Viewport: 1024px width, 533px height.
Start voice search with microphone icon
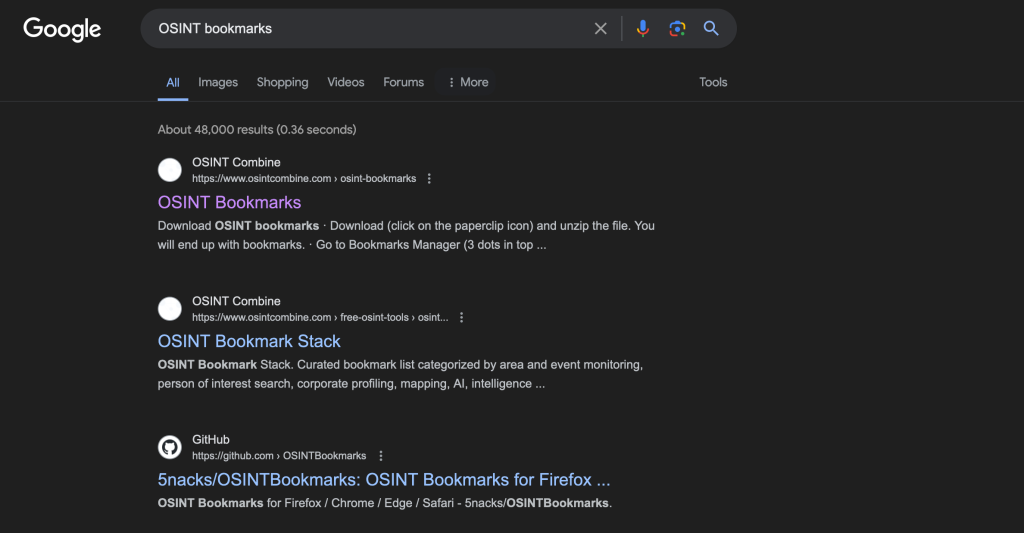click(x=643, y=28)
